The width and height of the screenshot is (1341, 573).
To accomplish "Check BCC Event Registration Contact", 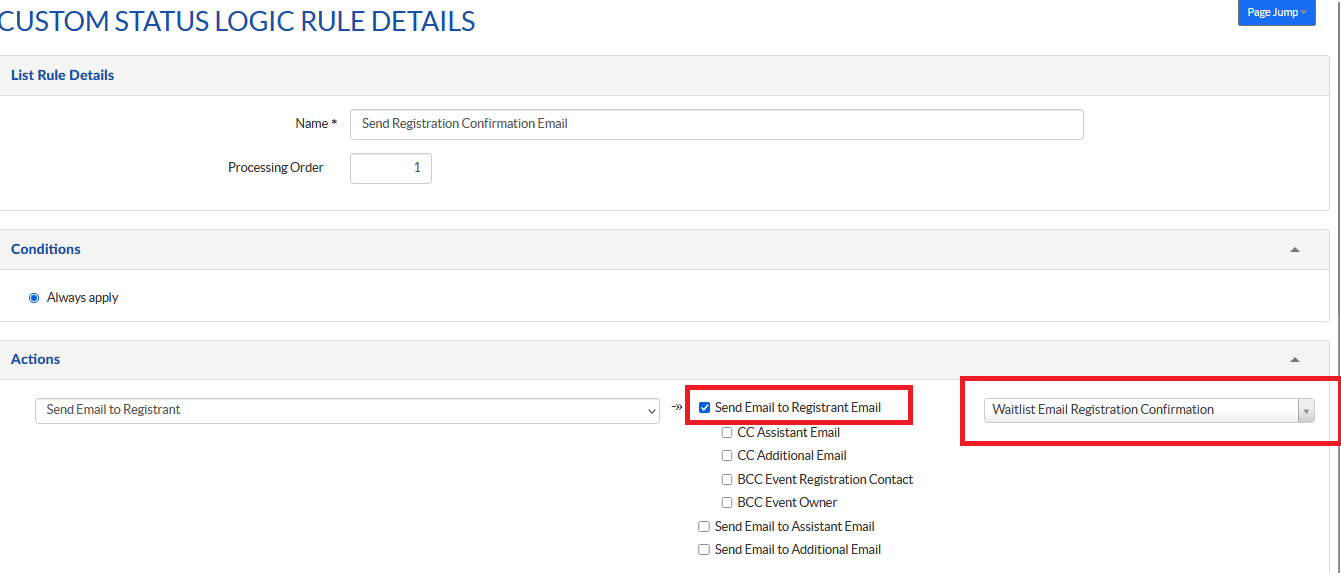I will [727, 480].
